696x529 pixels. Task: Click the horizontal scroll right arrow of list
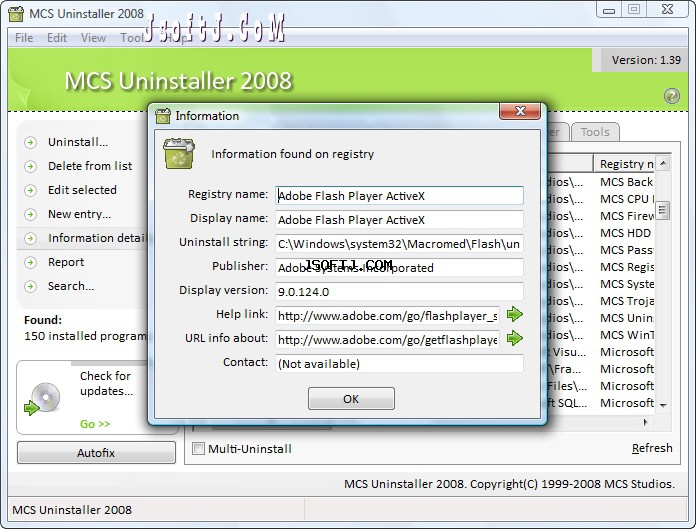645,422
